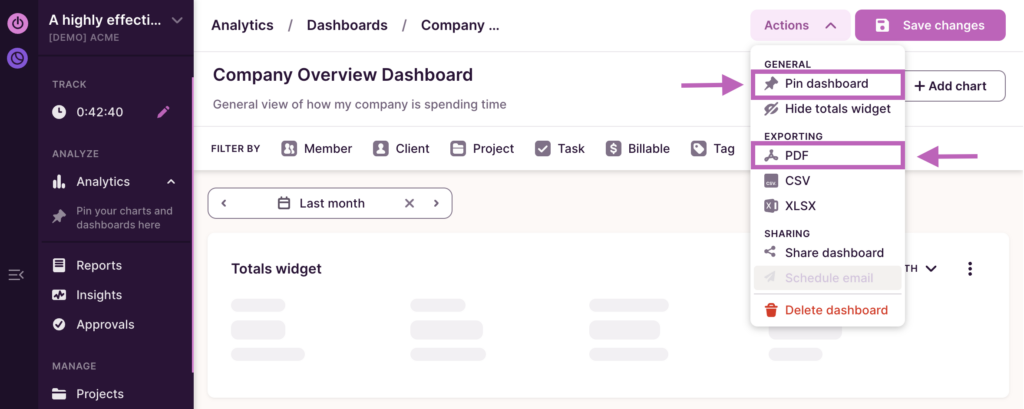Toggle the Billable filter
The width and height of the screenshot is (1024, 409).
tap(637, 148)
